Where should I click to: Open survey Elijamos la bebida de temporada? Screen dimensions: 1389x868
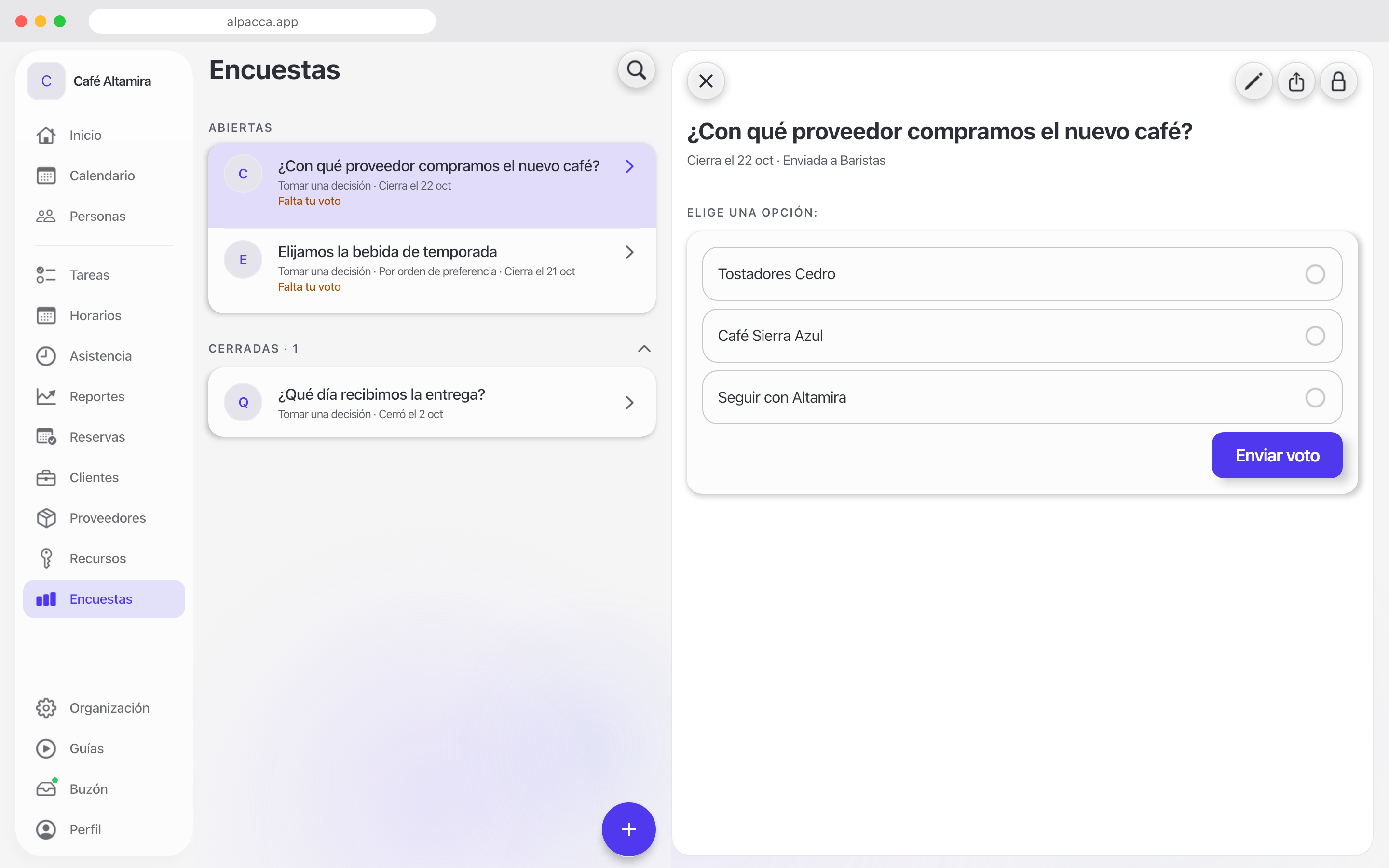(x=432, y=270)
